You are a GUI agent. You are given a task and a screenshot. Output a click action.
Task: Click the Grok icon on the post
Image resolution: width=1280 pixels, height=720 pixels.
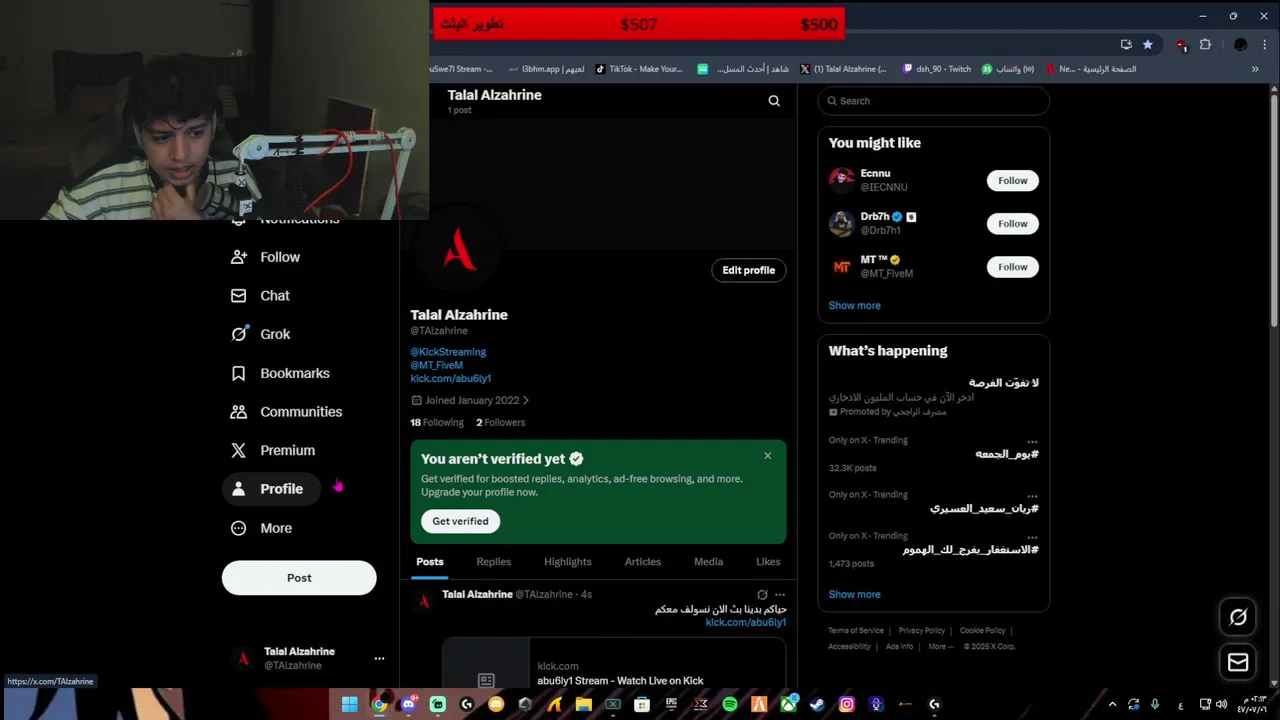pos(762,594)
